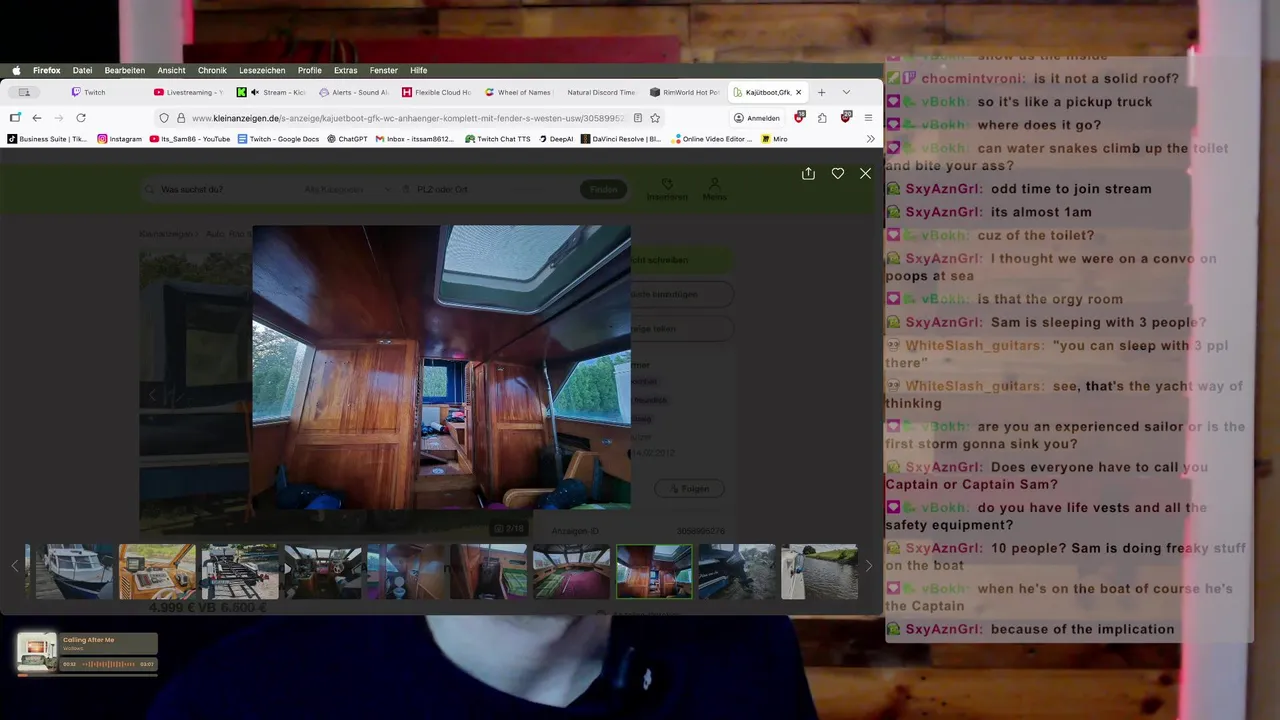Open the Apple menu
1280x720 pixels.
16,71
